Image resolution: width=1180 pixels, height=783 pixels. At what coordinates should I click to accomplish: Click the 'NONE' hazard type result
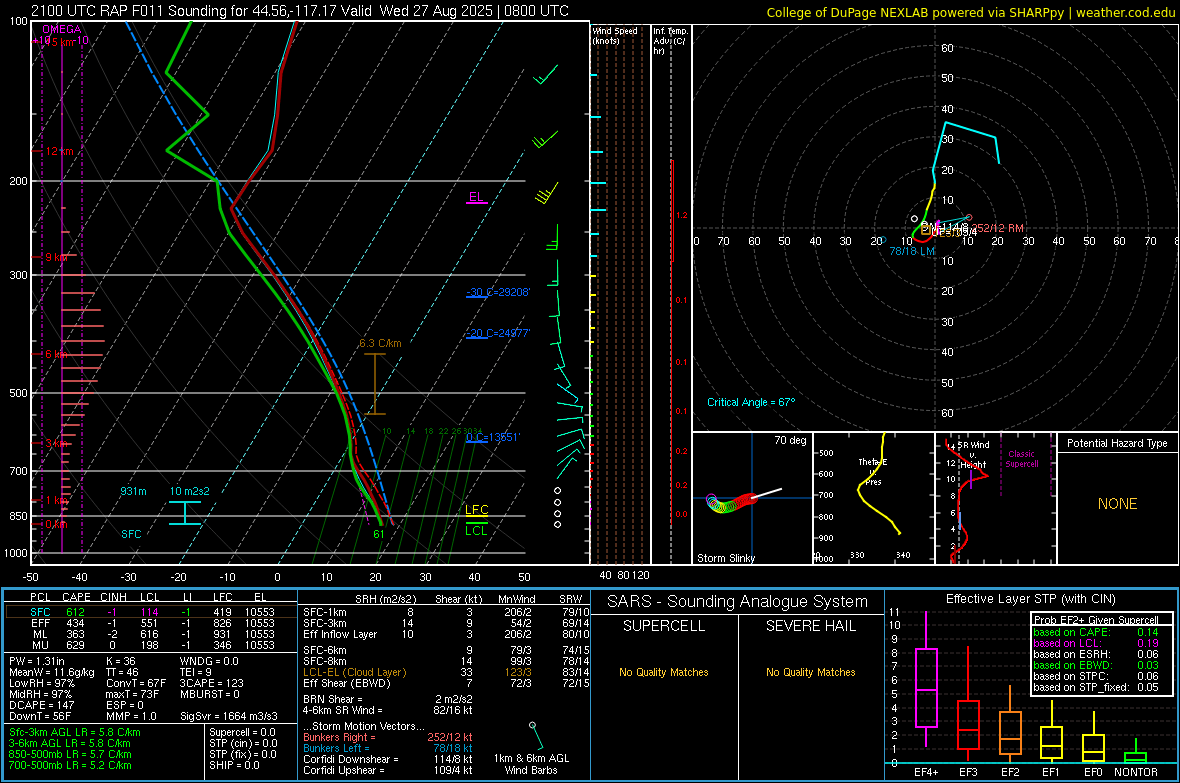1117,504
